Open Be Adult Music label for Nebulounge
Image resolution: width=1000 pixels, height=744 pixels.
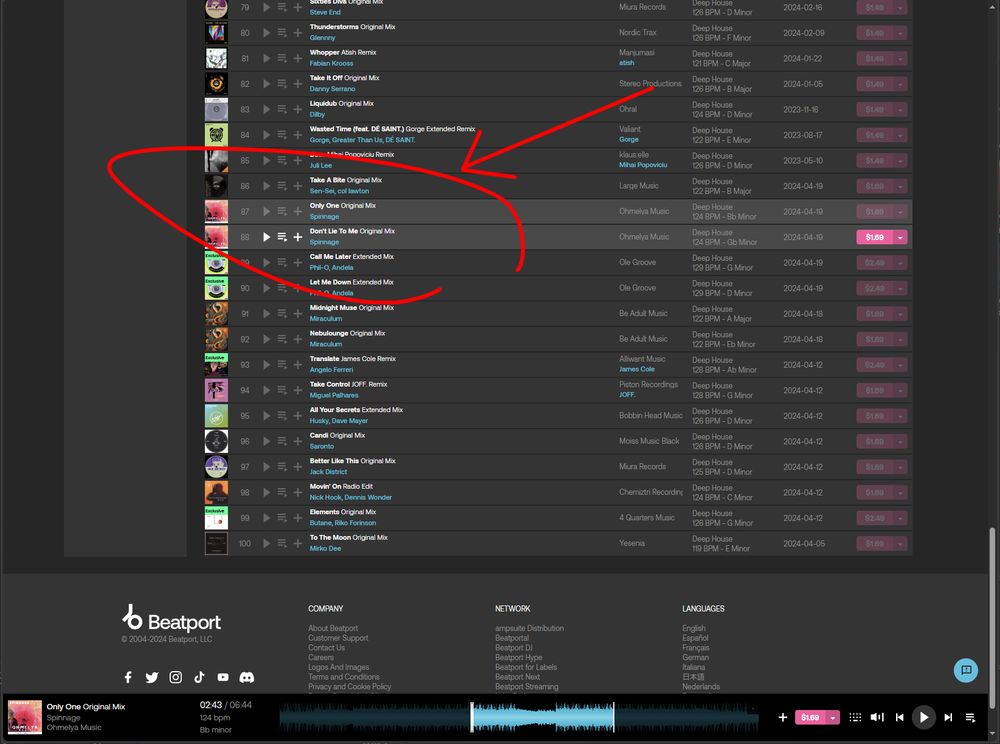click(x=643, y=339)
